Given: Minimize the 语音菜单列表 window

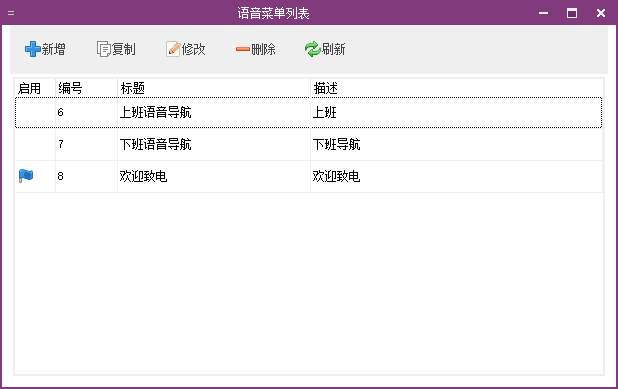Looking at the screenshot, I should coord(544,13).
